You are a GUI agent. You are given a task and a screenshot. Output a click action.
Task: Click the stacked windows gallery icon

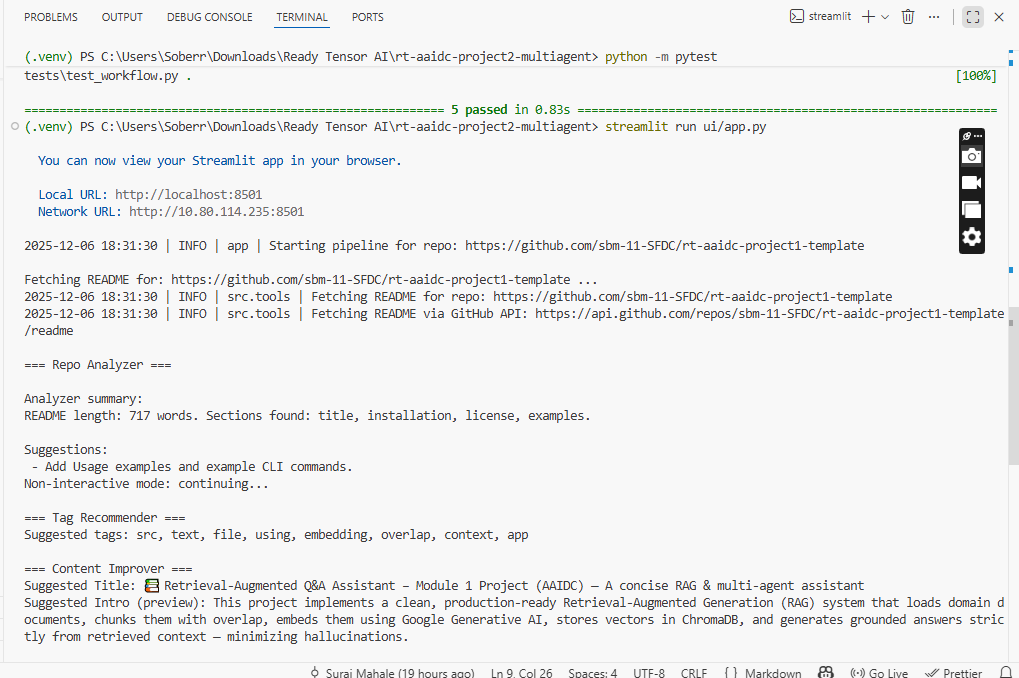(971, 210)
